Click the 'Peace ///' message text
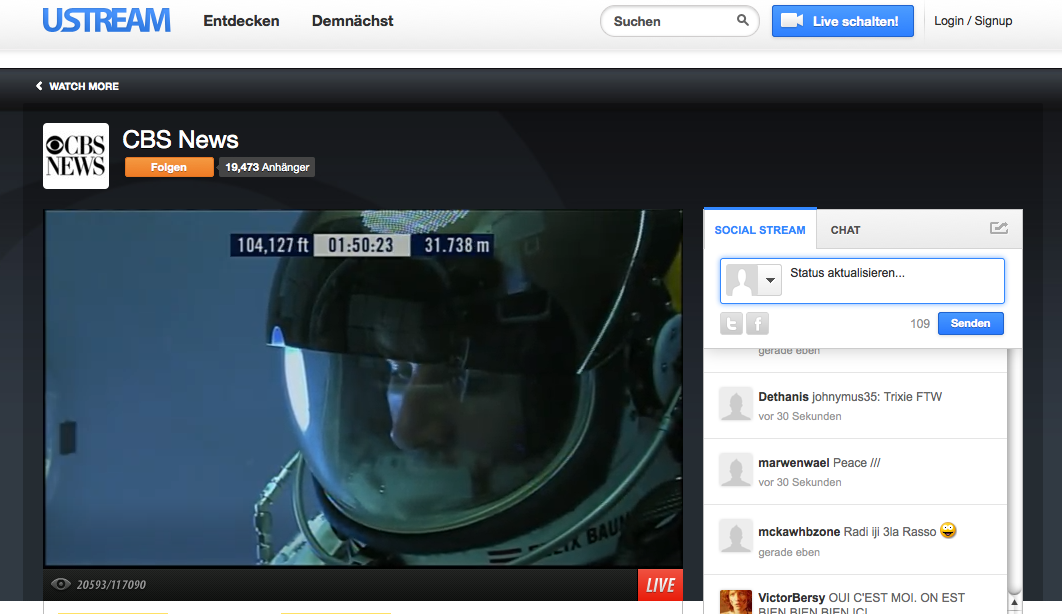This screenshot has width=1062, height=614. coord(856,463)
